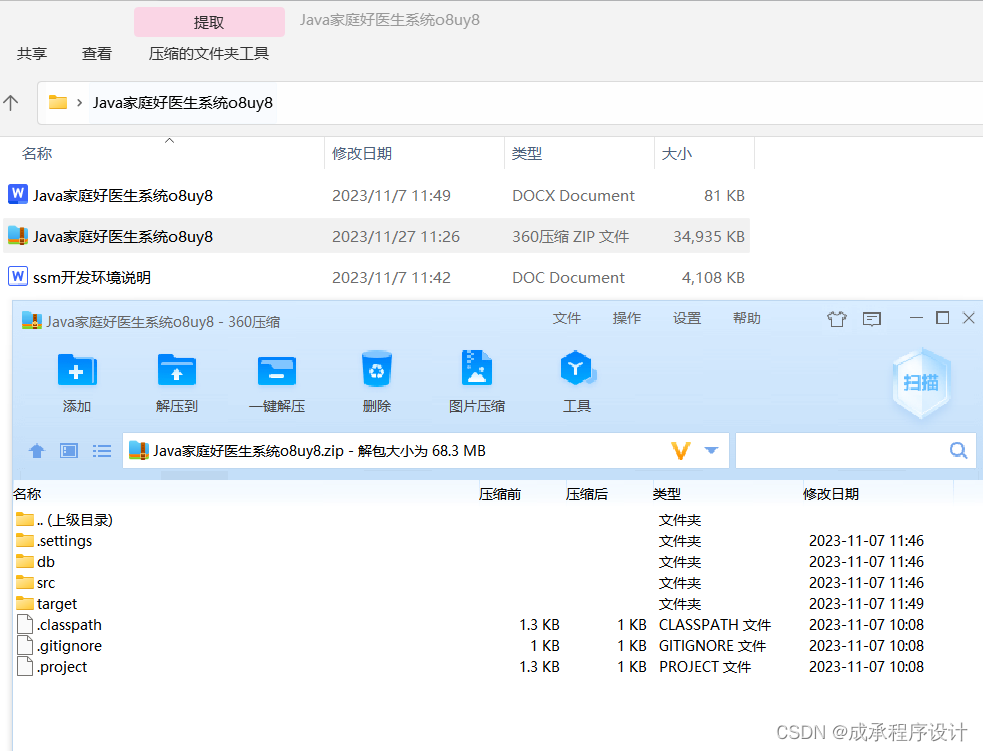Select the db folder in the archive
Screen dimensions: 983x751
point(46,562)
